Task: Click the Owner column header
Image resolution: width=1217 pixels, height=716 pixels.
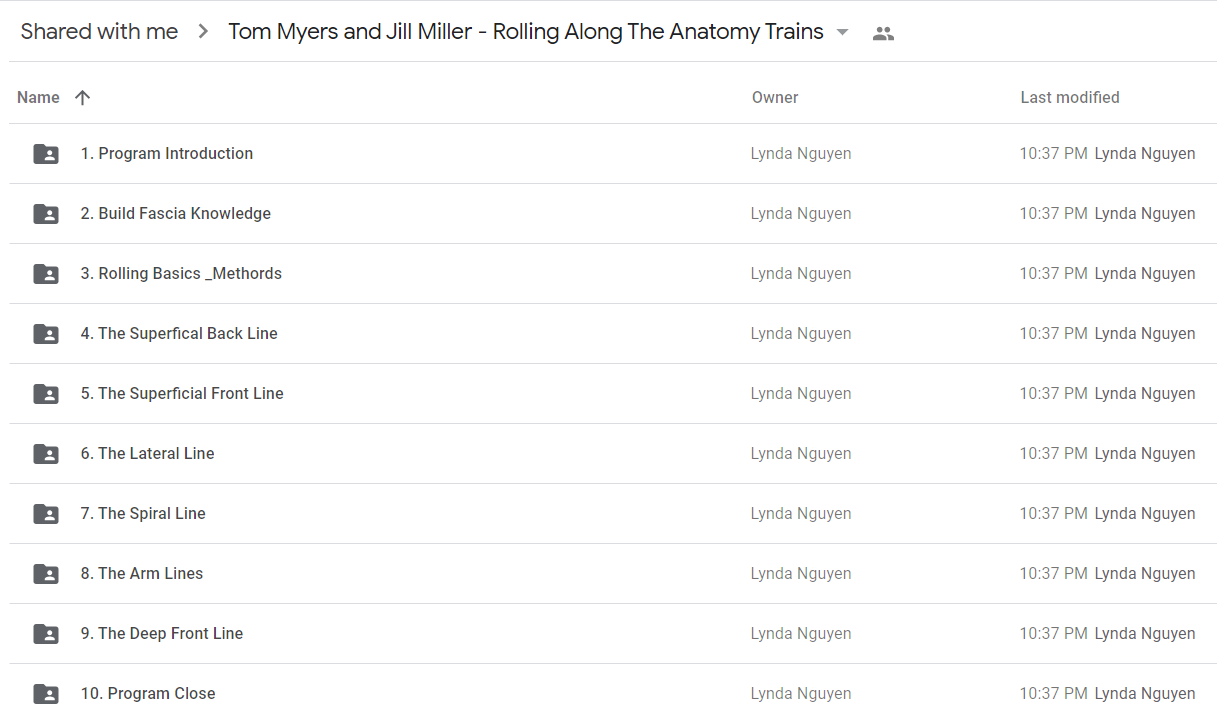Action: [x=775, y=97]
